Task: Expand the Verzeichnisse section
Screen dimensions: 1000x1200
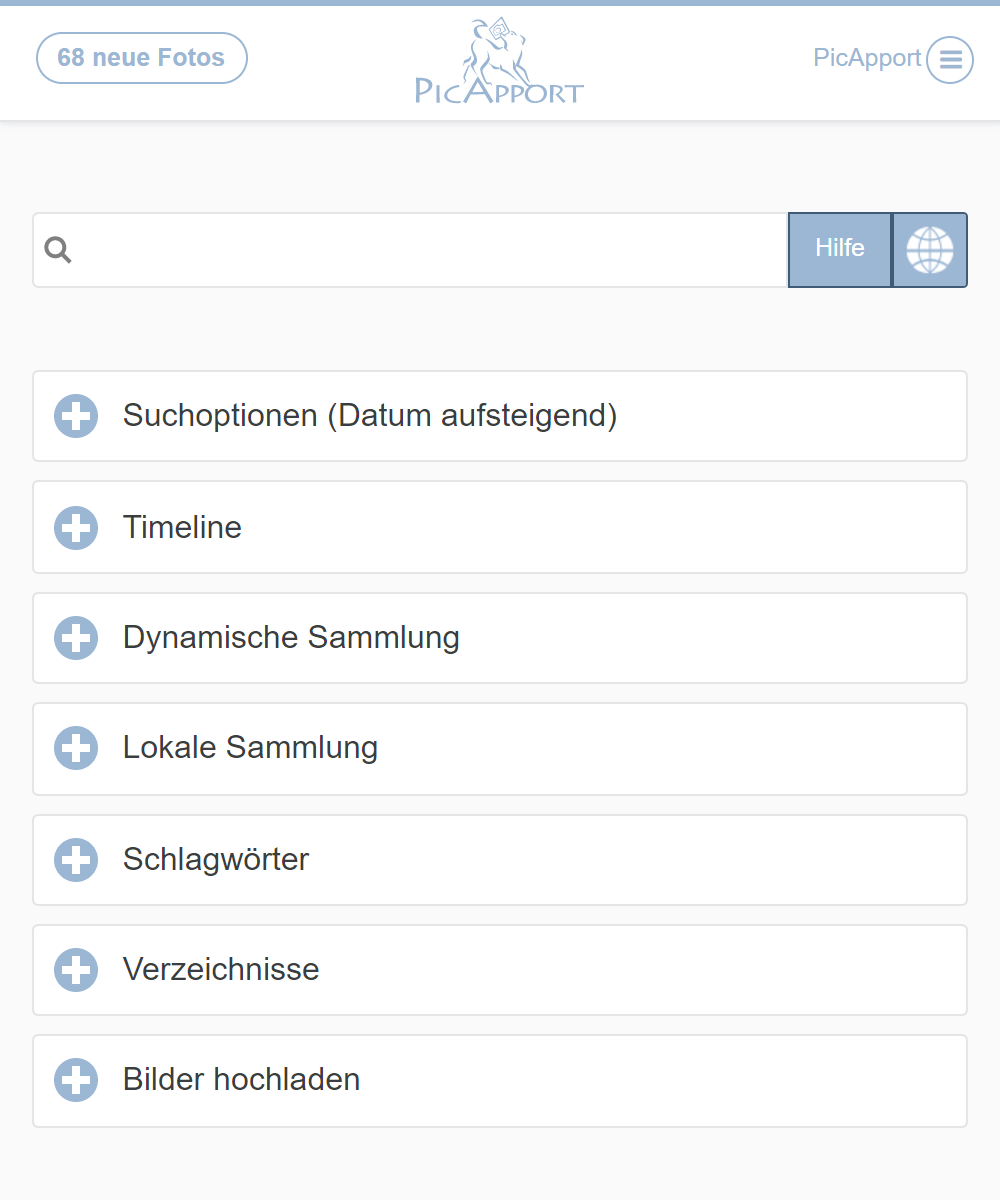Action: click(x=221, y=970)
